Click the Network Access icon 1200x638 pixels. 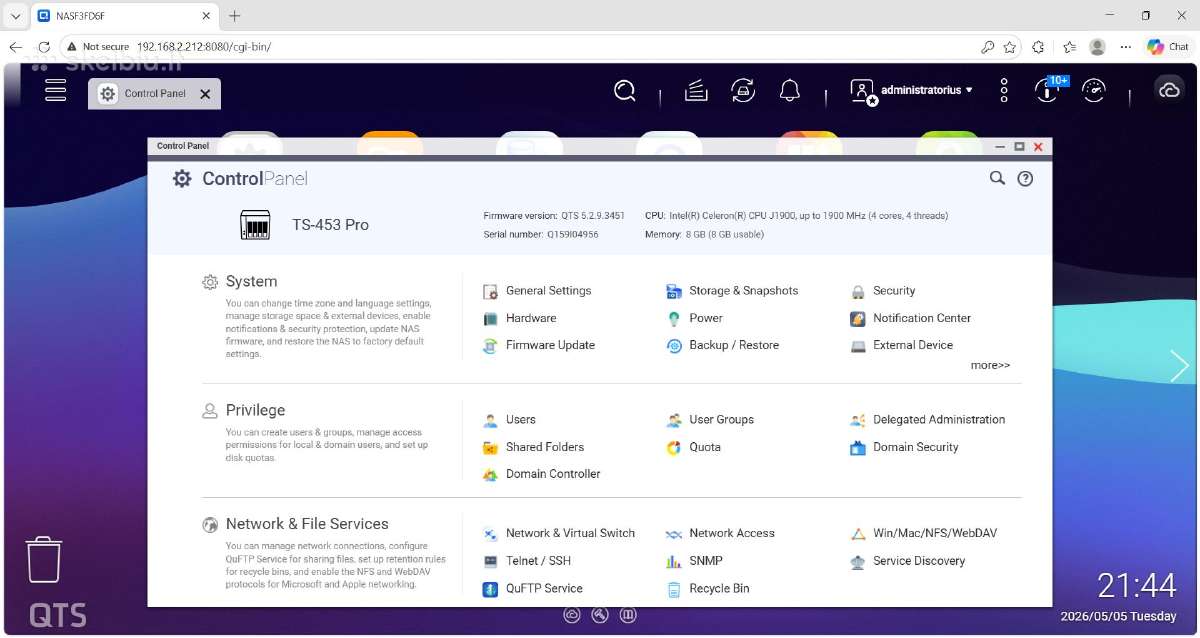(674, 534)
